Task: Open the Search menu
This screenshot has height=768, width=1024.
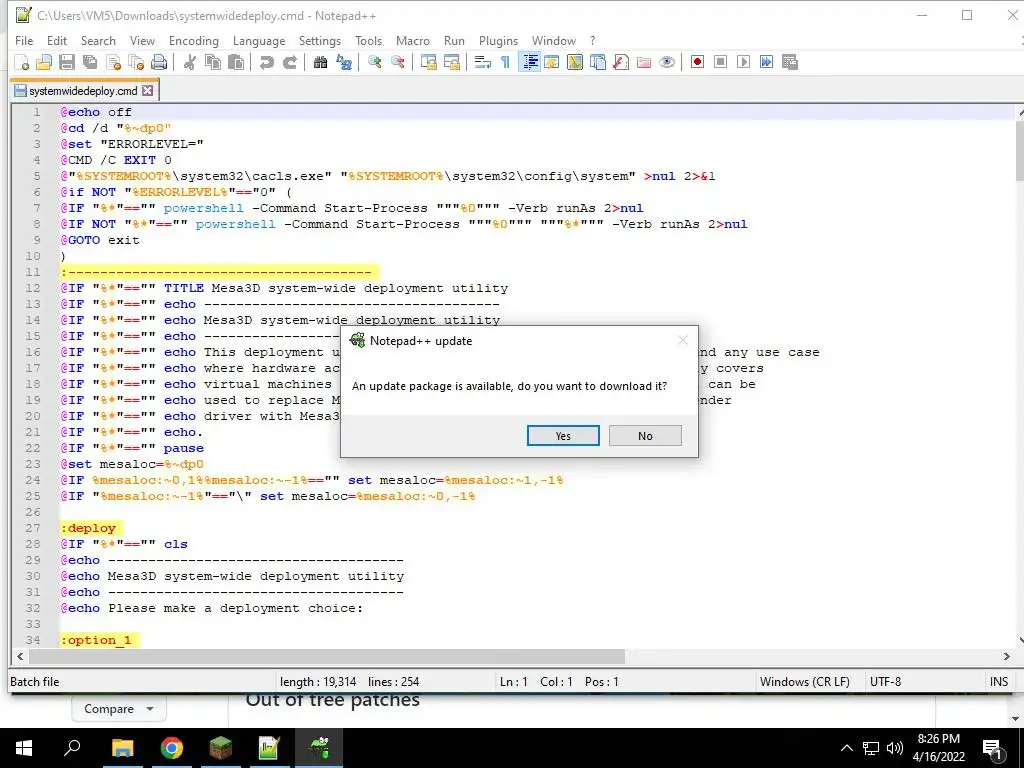Action: (x=98, y=40)
